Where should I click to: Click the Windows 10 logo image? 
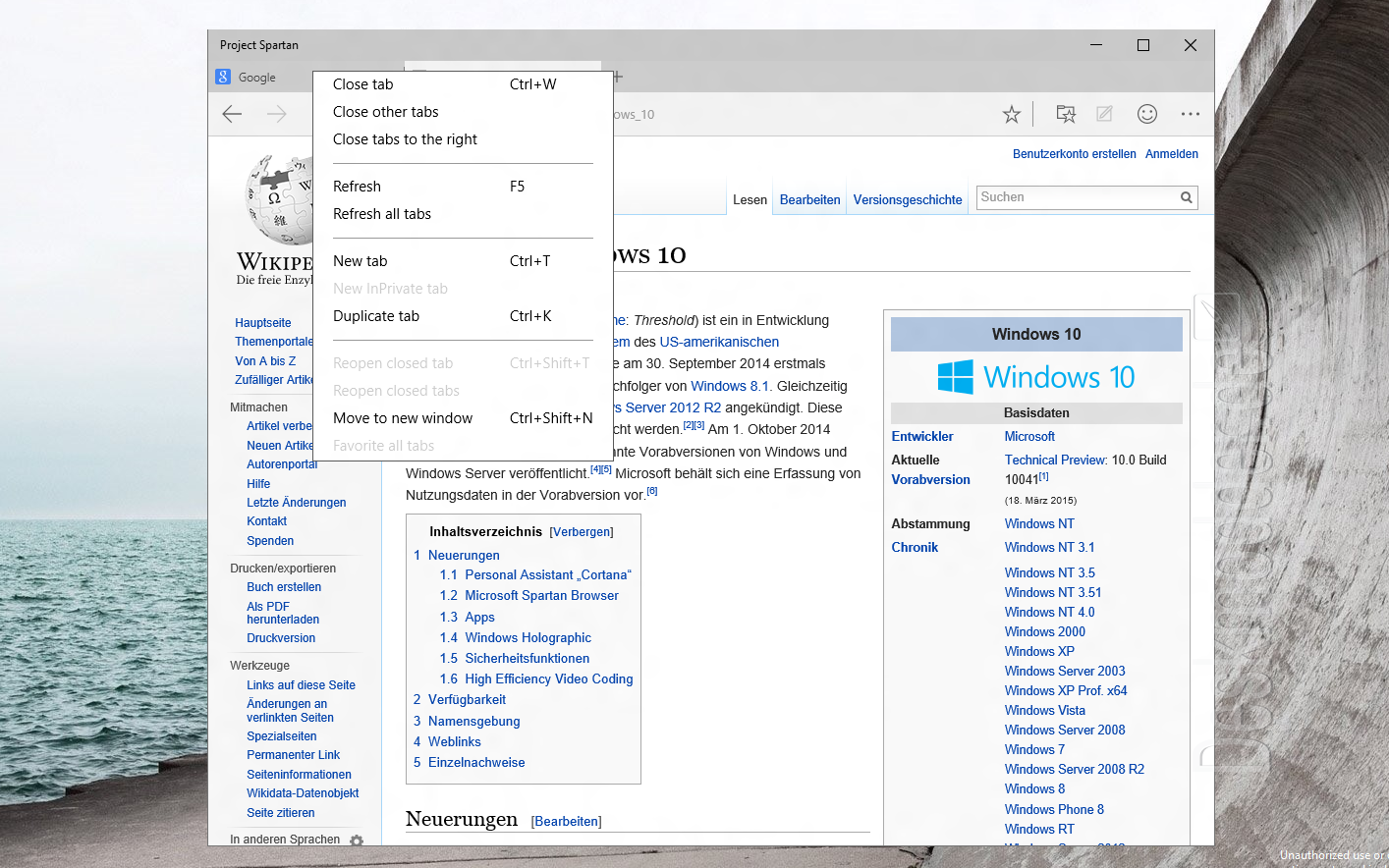coord(1036,377)
